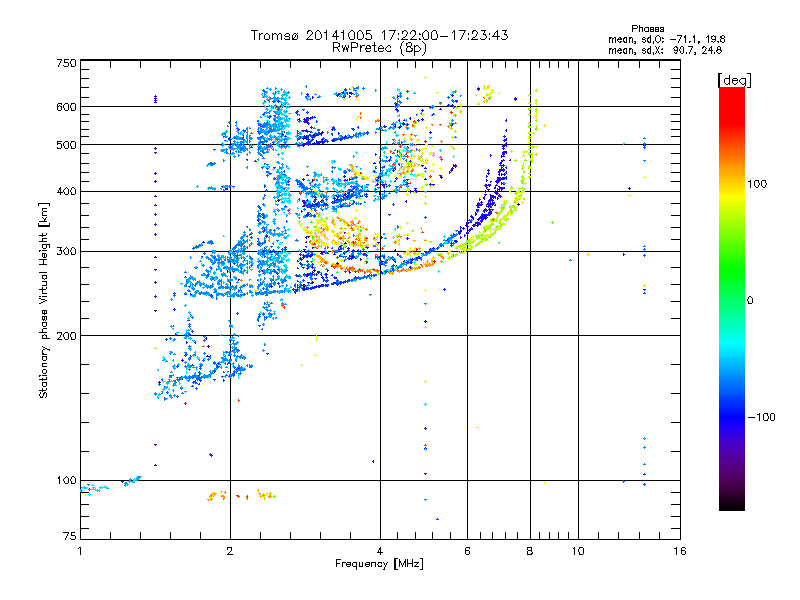Screen dimensions: 800x600
Task: Click the colorbar label '0'
Action: pos(750,301)
